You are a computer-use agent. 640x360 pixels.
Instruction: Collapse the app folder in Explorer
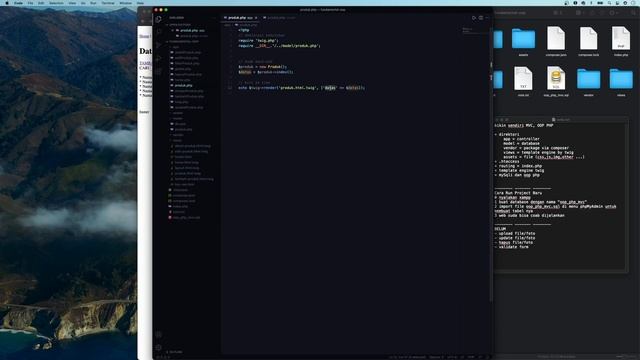pos(175,47)
